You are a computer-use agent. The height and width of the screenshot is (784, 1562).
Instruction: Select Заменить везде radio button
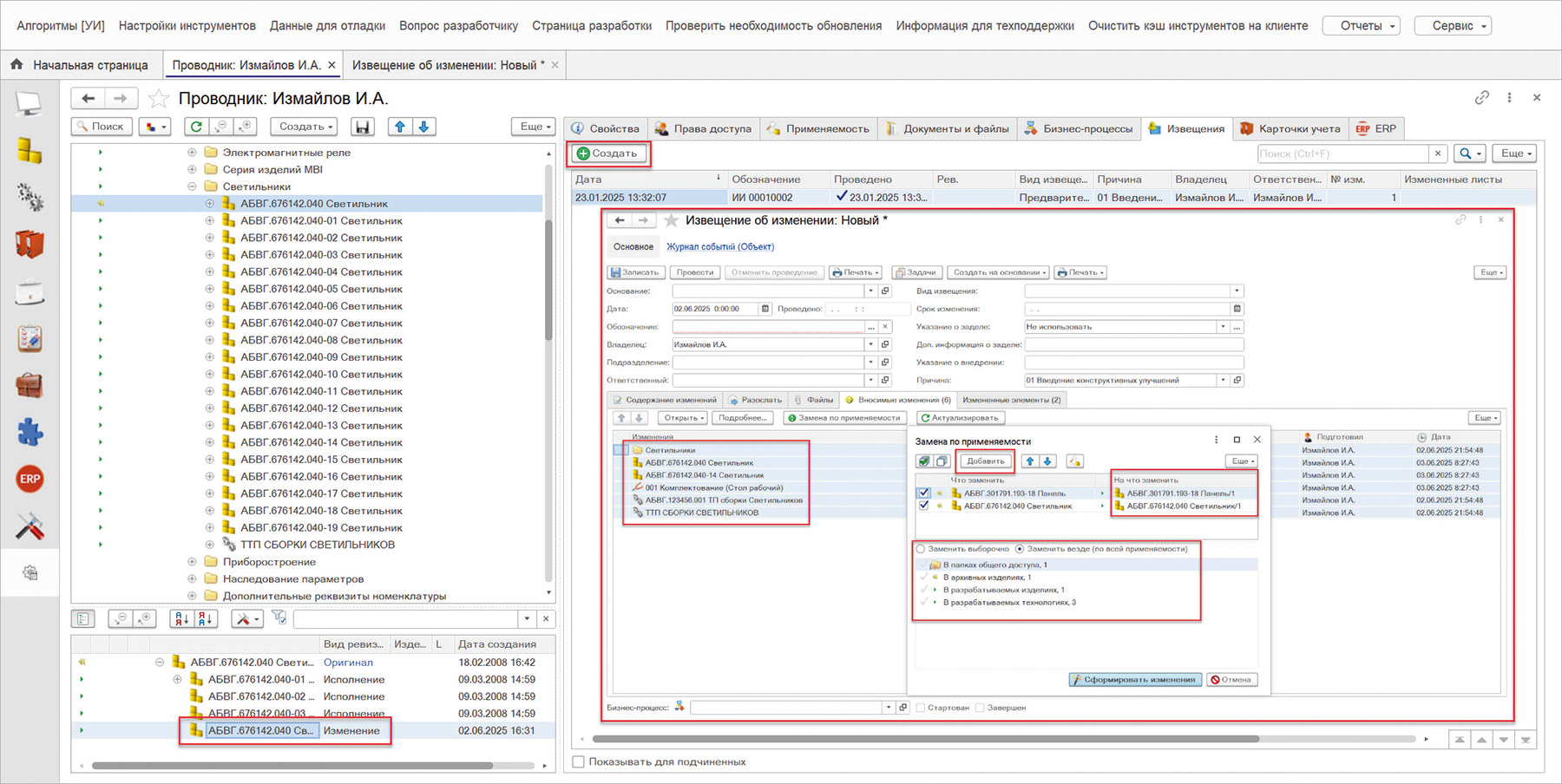click(x=1020, y=549)
